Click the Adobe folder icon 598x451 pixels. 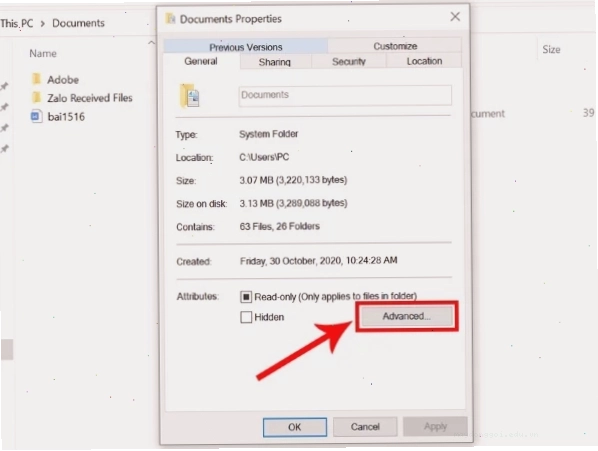tap(36, 79)
